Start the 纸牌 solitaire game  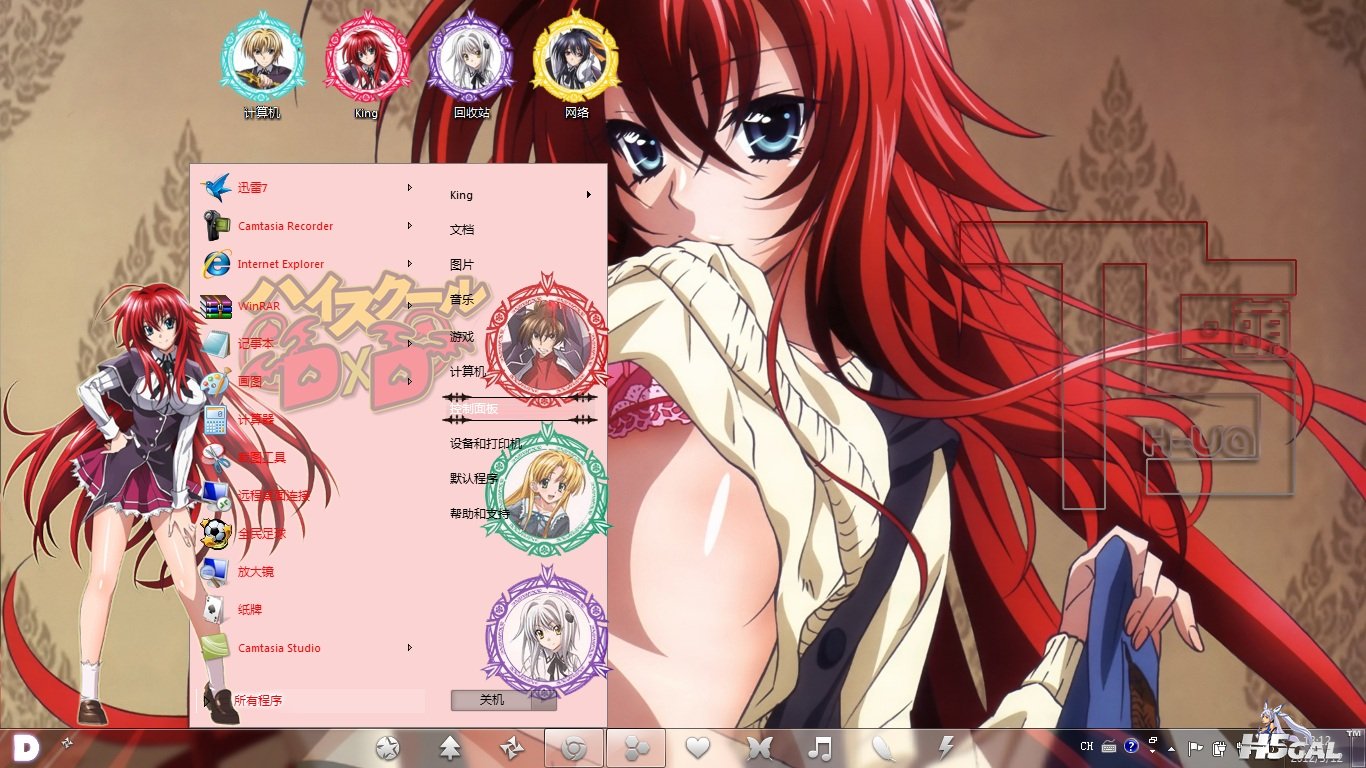(308, 610)
